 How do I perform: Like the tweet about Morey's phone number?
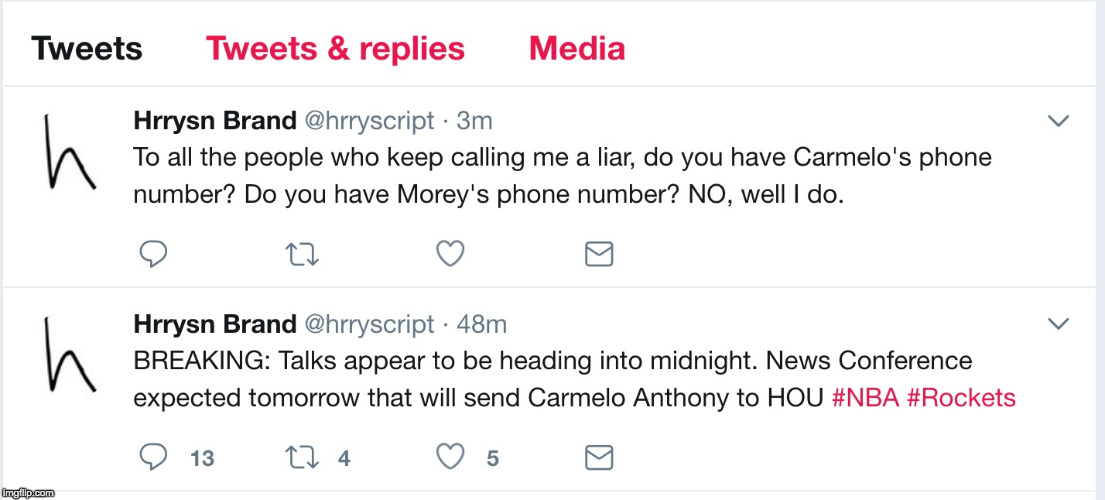tap(450, 254)
